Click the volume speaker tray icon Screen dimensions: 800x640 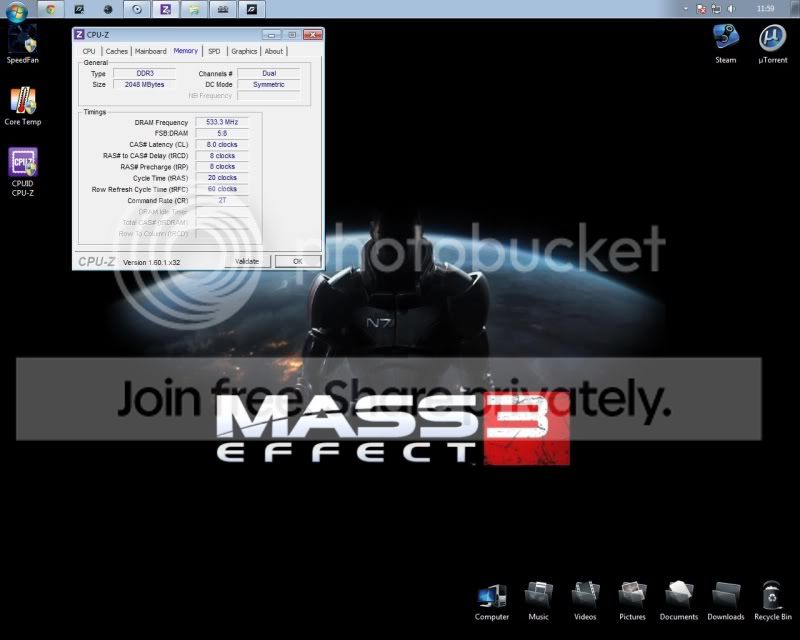click(732, 9)
